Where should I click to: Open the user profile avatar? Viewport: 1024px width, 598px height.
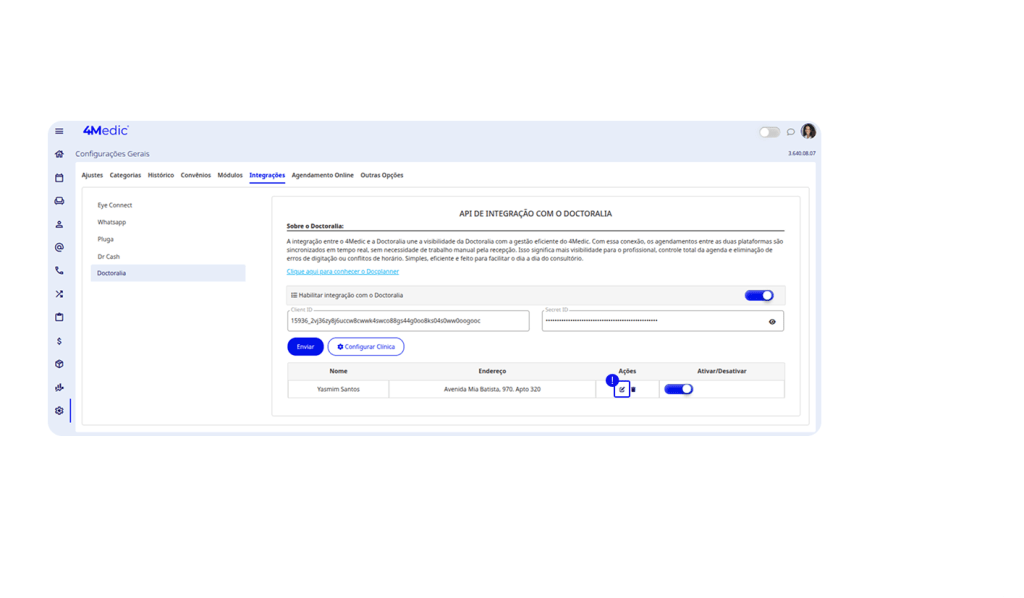tap(808, 131)
